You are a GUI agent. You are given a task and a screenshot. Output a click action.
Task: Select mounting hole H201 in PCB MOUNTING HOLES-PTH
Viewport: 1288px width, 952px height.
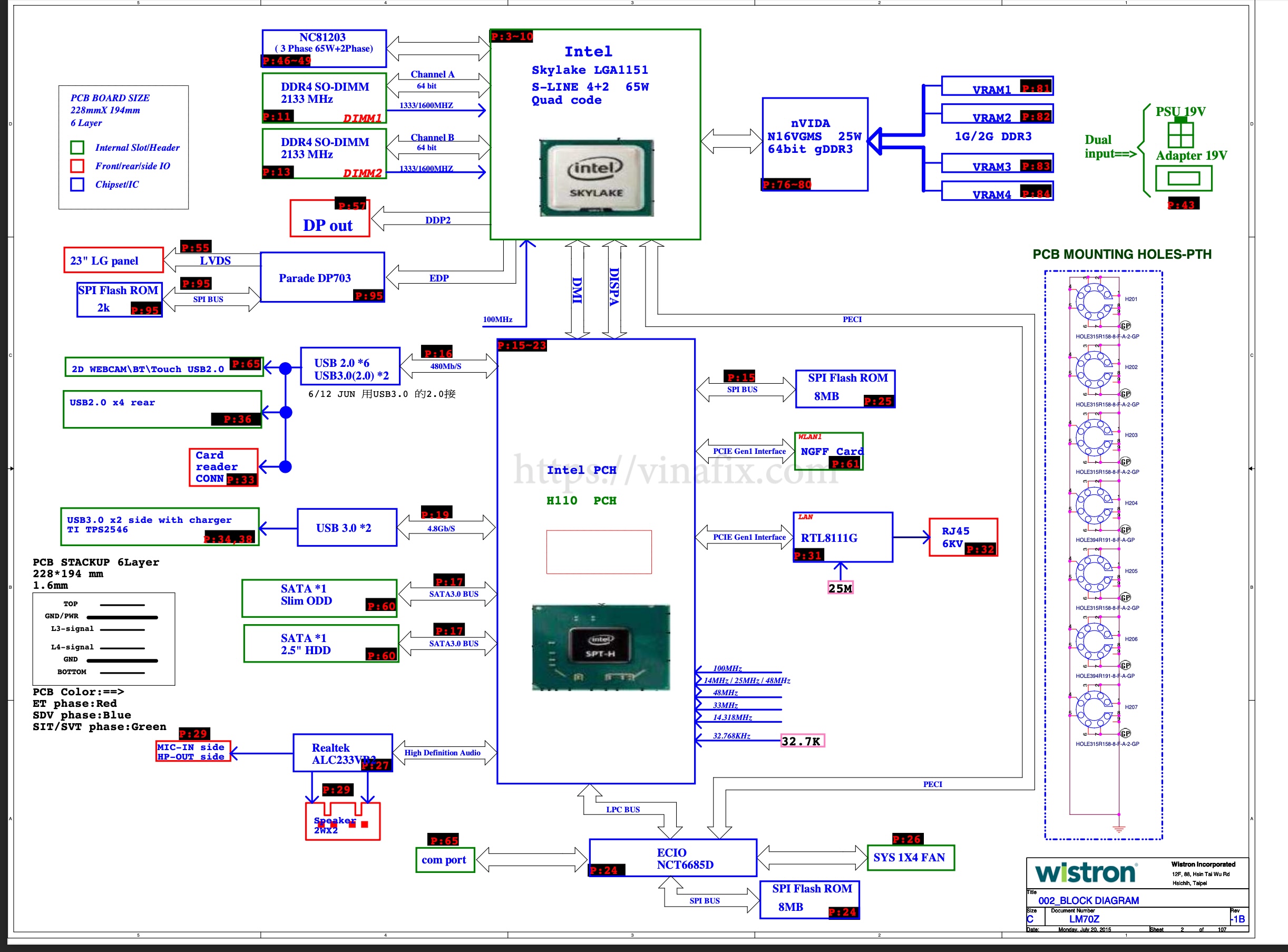1094,302
